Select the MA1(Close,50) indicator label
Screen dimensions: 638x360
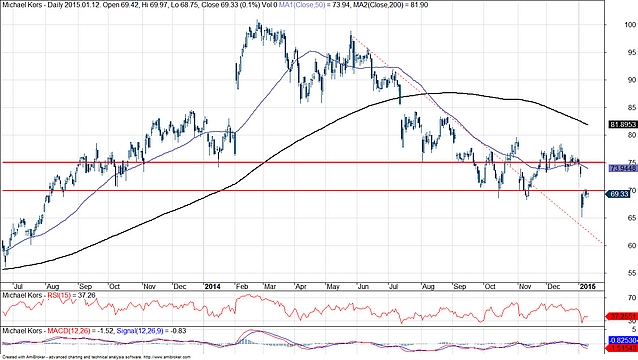click(302, 5)
